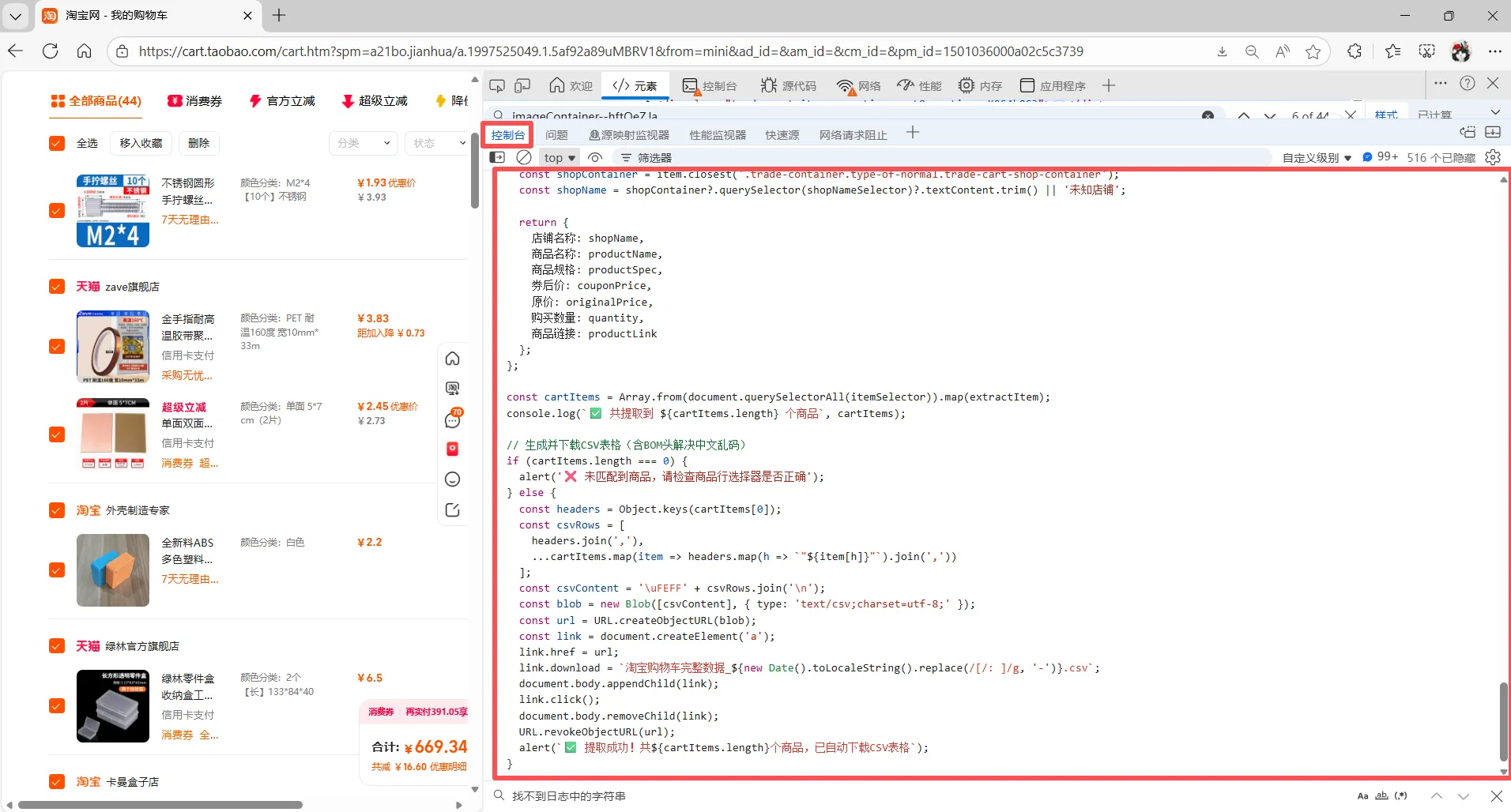Click the live expression eye icon
The width and height of the screenshot is (1511, 812).
point(595,157)
